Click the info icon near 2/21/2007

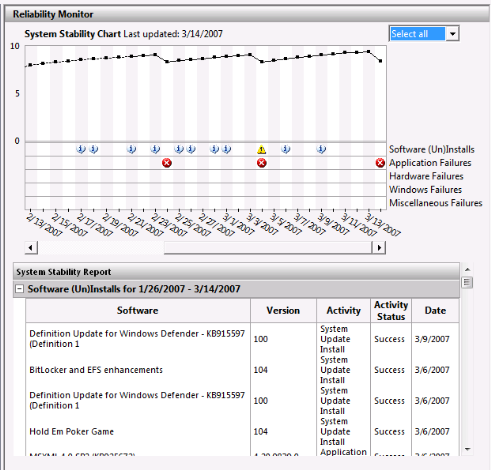tap(132, 149)
